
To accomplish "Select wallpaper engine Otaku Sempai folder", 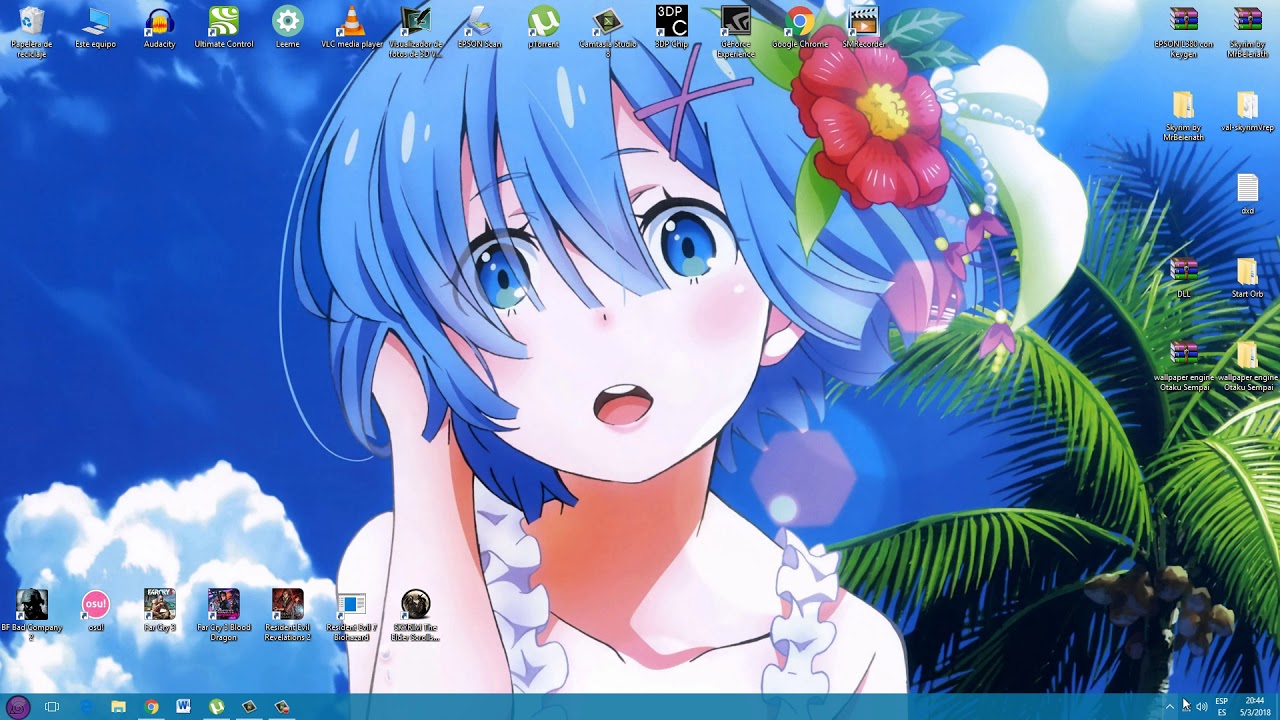I will (1247, 366).
